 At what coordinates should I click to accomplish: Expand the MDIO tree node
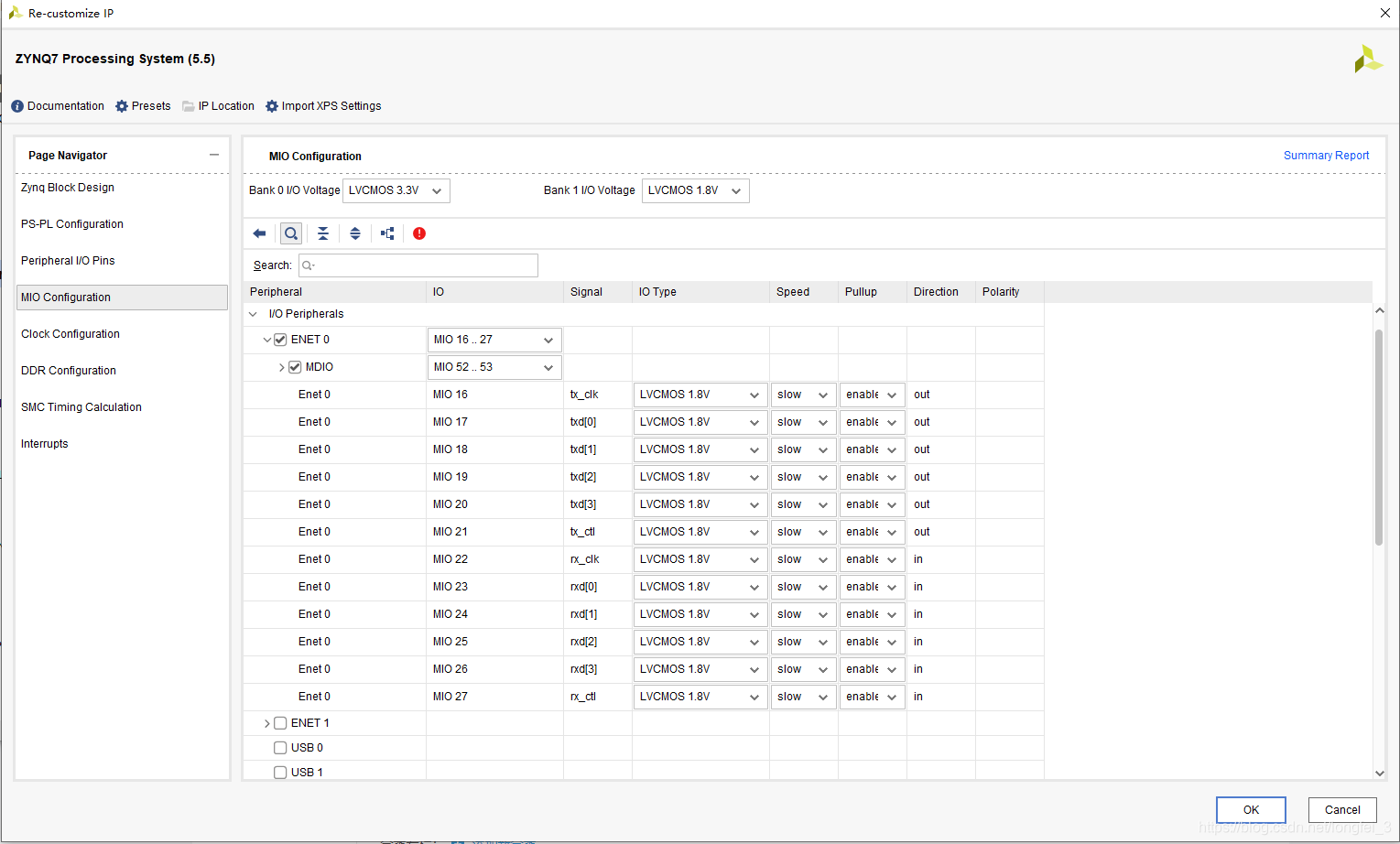281,367
